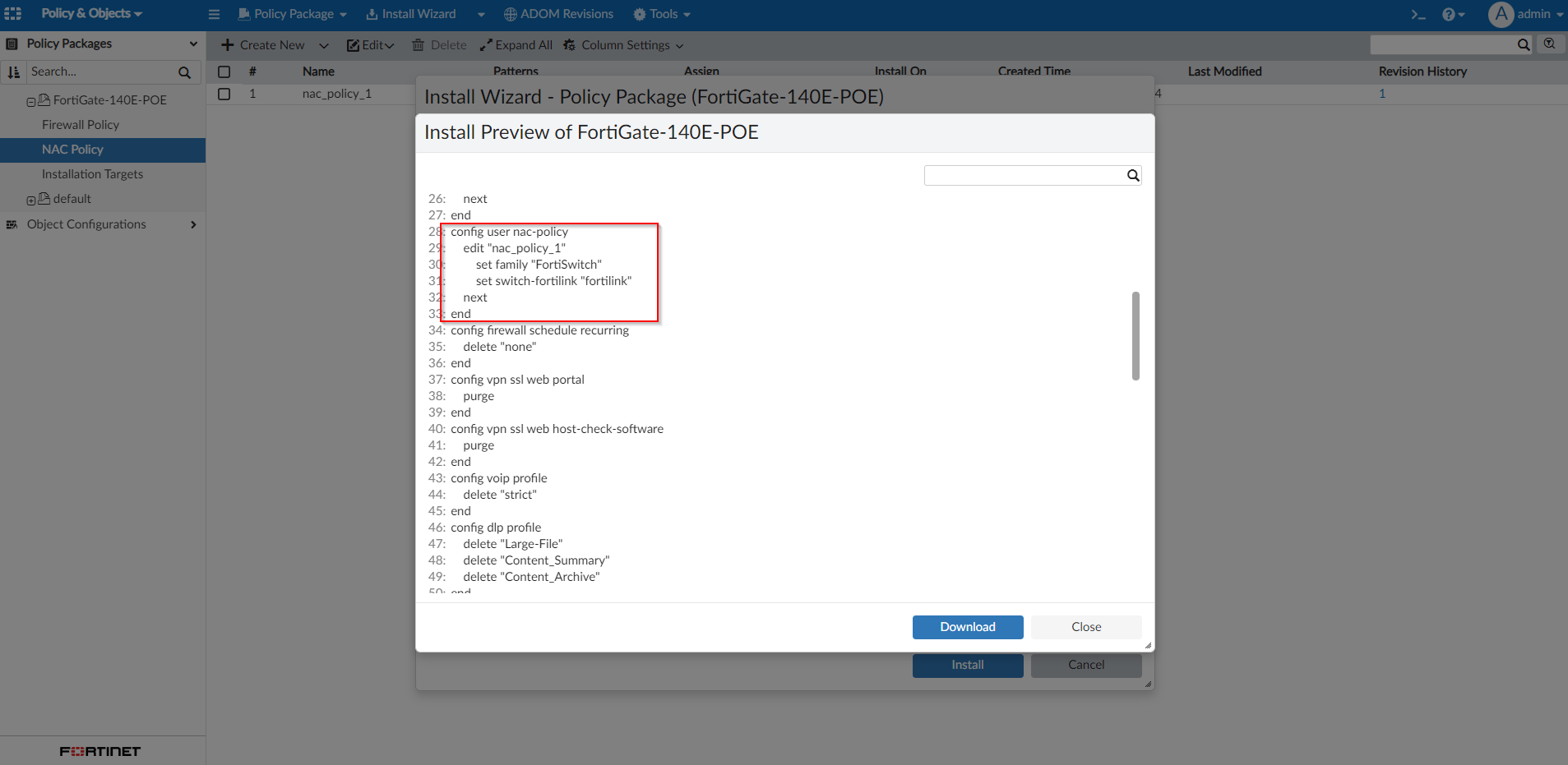Viewport: 1568px width, 765px height.
Task: Open the dropdown arrow after Install Wizard
Action: coord(481,15)
